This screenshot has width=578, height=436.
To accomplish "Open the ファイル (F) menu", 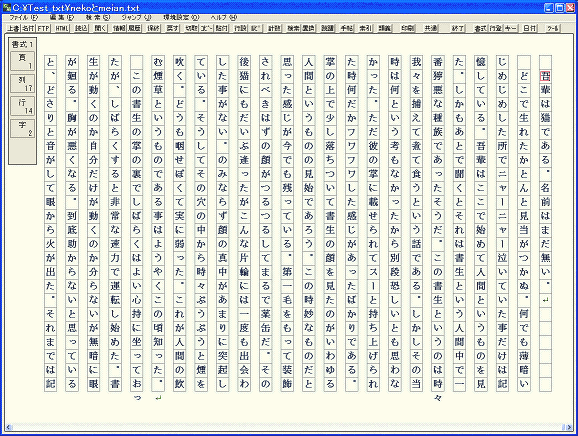I will (24, 17).
